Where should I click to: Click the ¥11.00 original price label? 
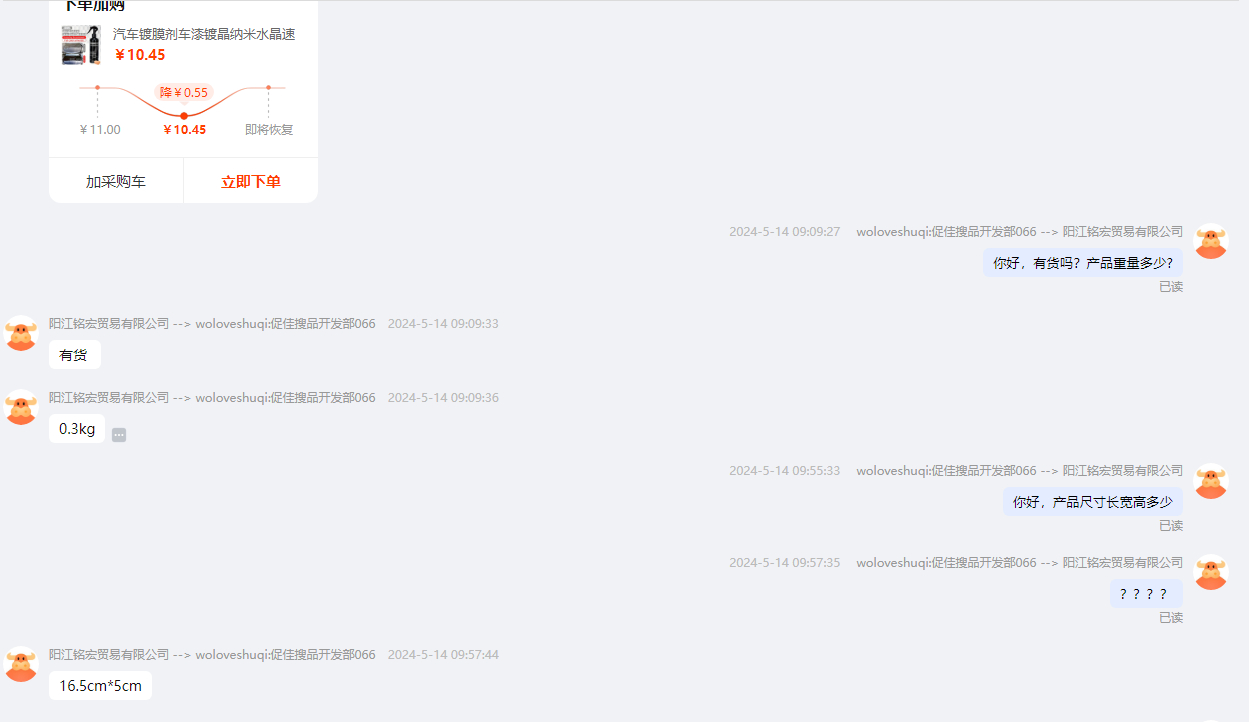100,129
